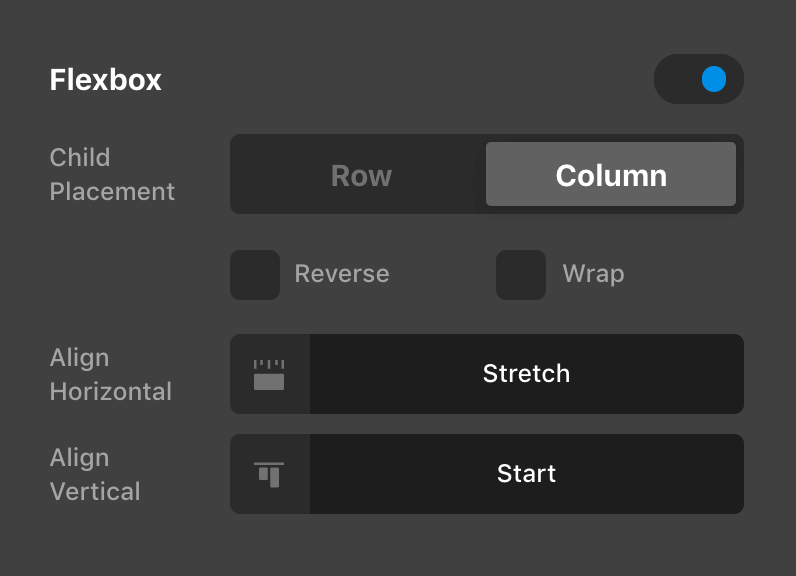Open the Stretch dropdown for horizontal alignment
Screen dimensions: 796x576
(x=526, y=374)
